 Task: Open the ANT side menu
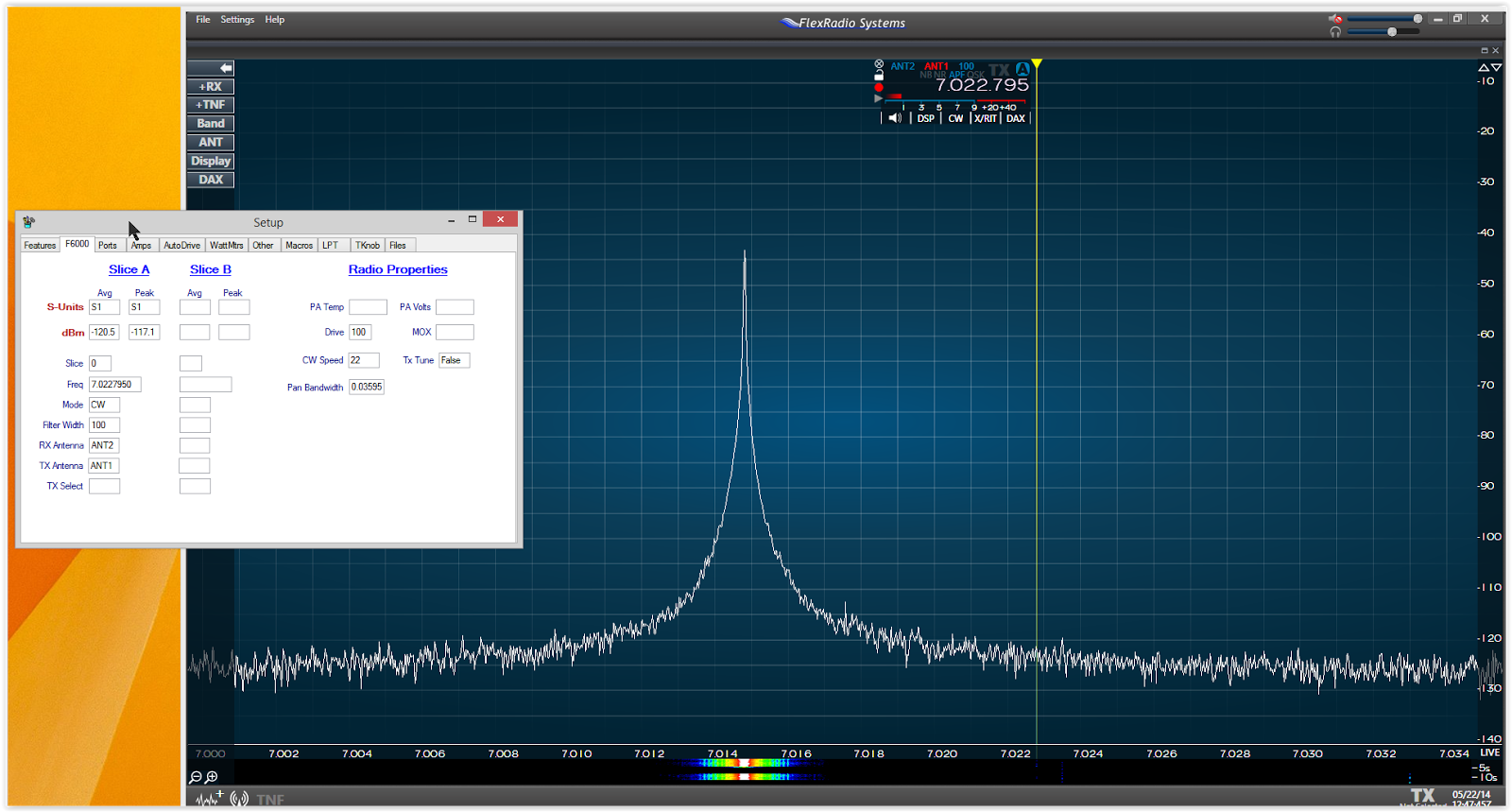point(211,143)
